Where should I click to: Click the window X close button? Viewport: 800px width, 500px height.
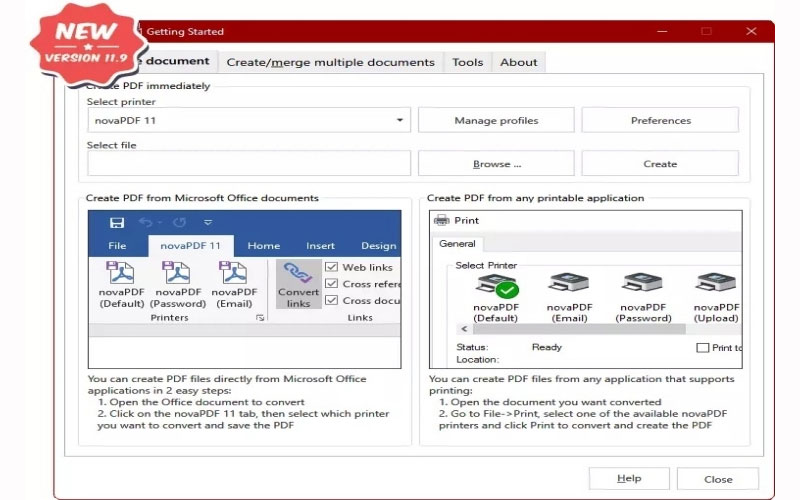tap(751, 31)
